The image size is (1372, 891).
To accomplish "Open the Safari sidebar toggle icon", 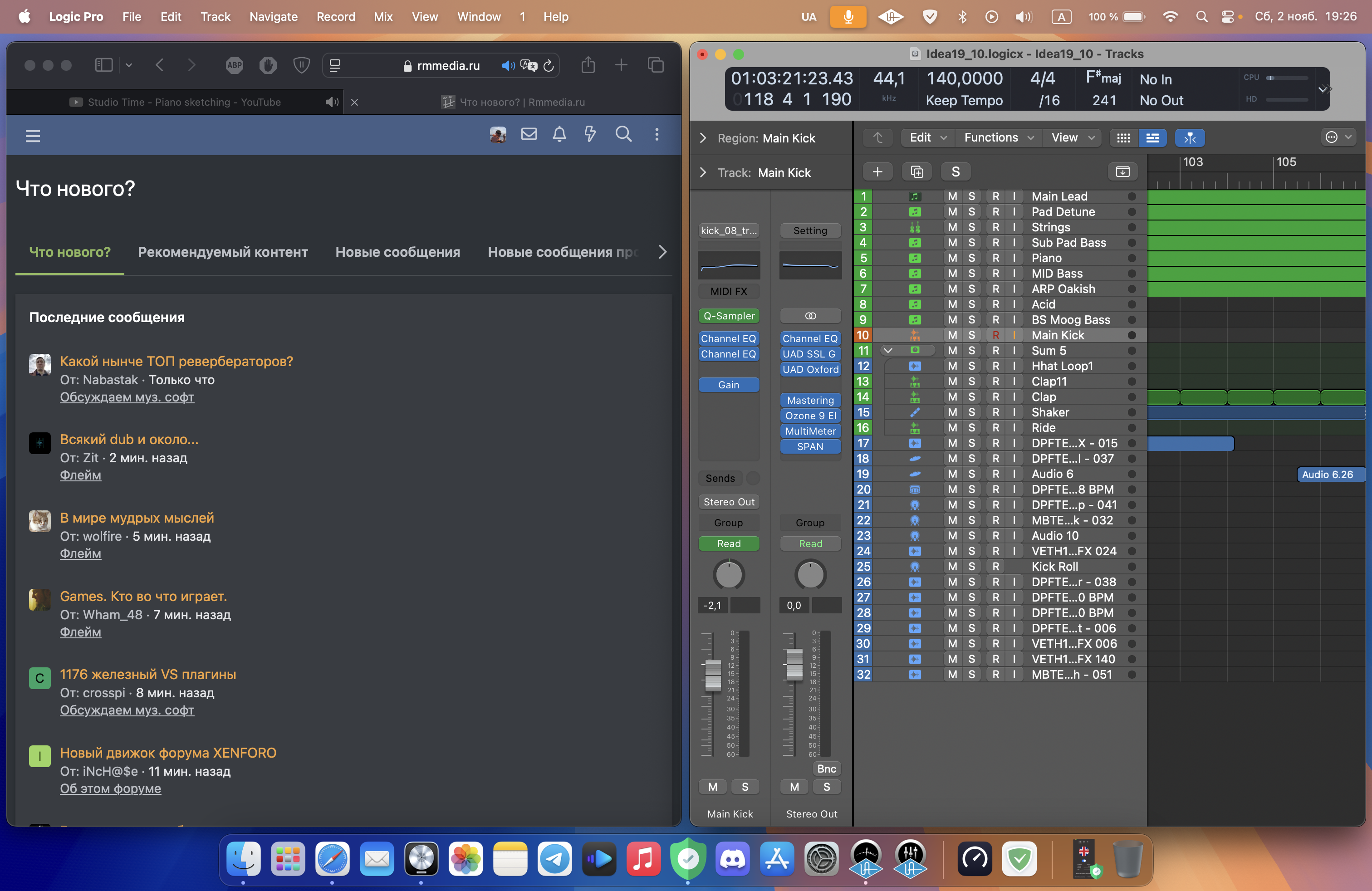I will click(x=104, y=65).
